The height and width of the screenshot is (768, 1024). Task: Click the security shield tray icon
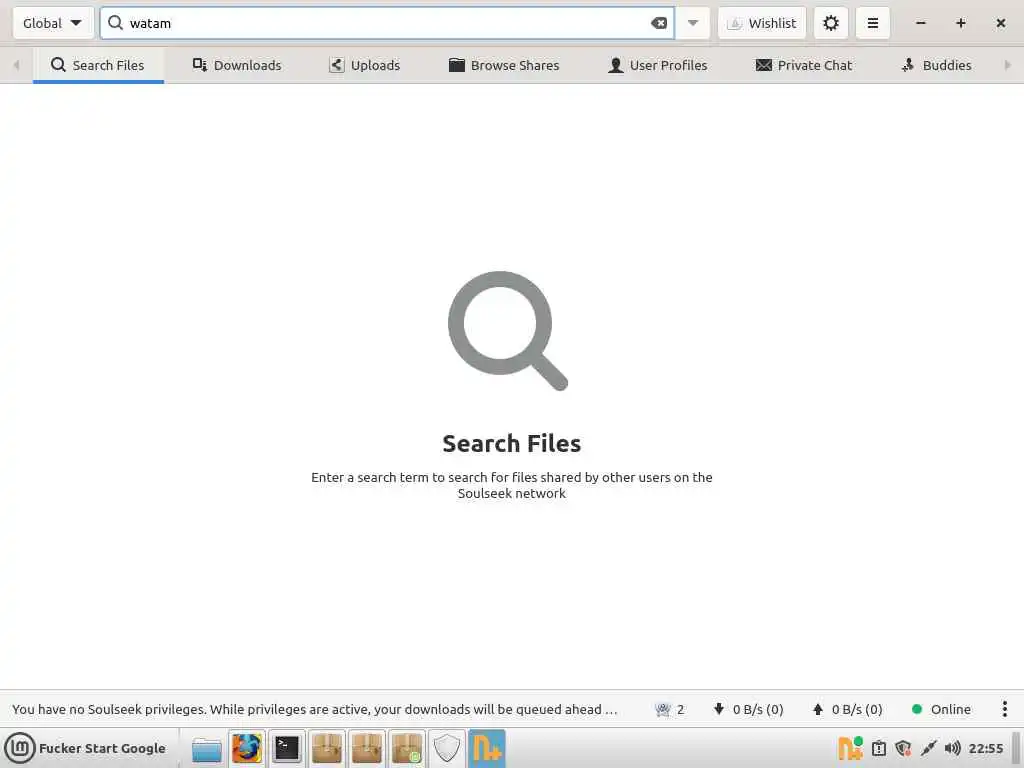[903, 748]
